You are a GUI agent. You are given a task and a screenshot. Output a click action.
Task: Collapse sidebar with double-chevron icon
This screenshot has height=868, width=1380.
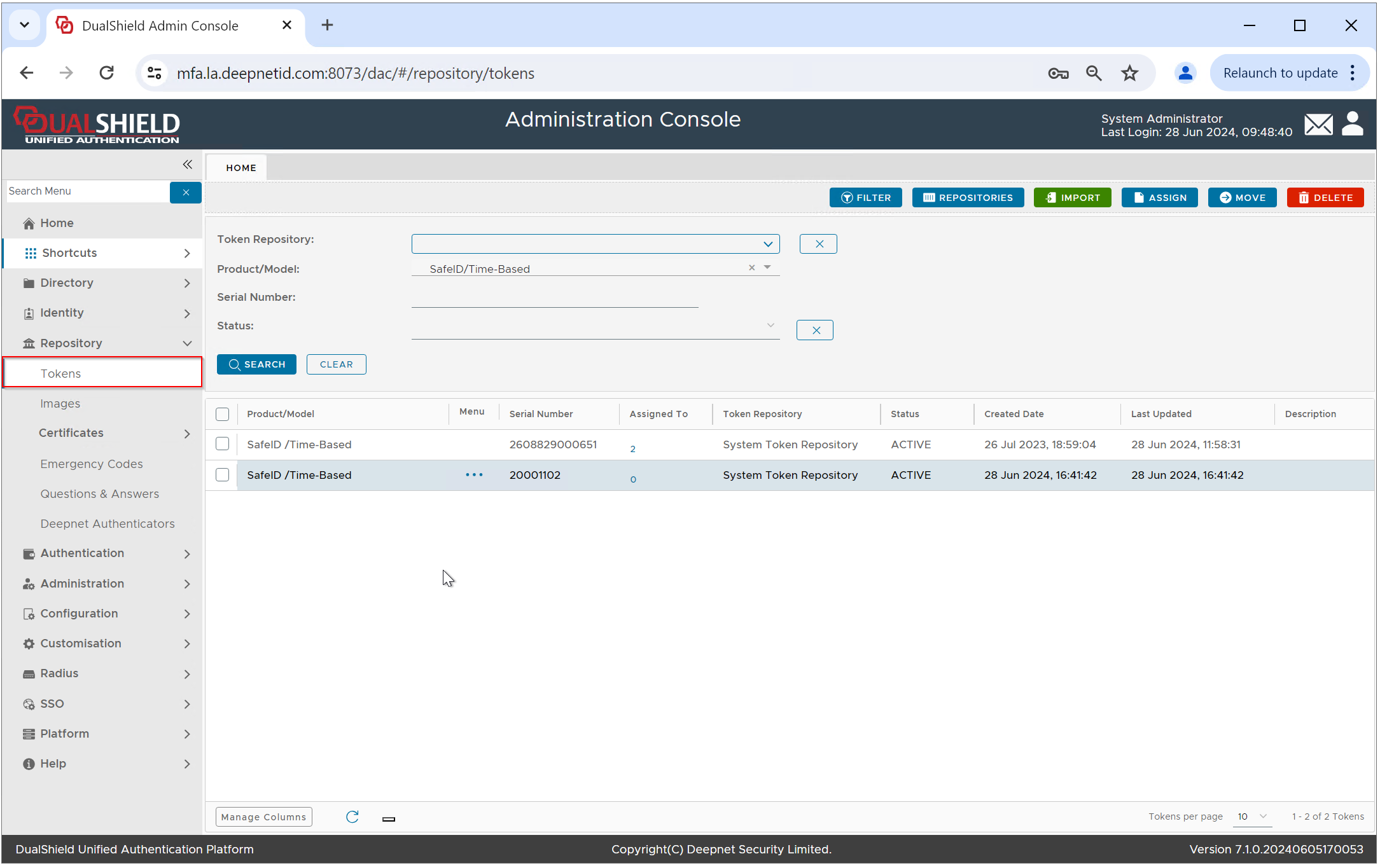[187, 165]
